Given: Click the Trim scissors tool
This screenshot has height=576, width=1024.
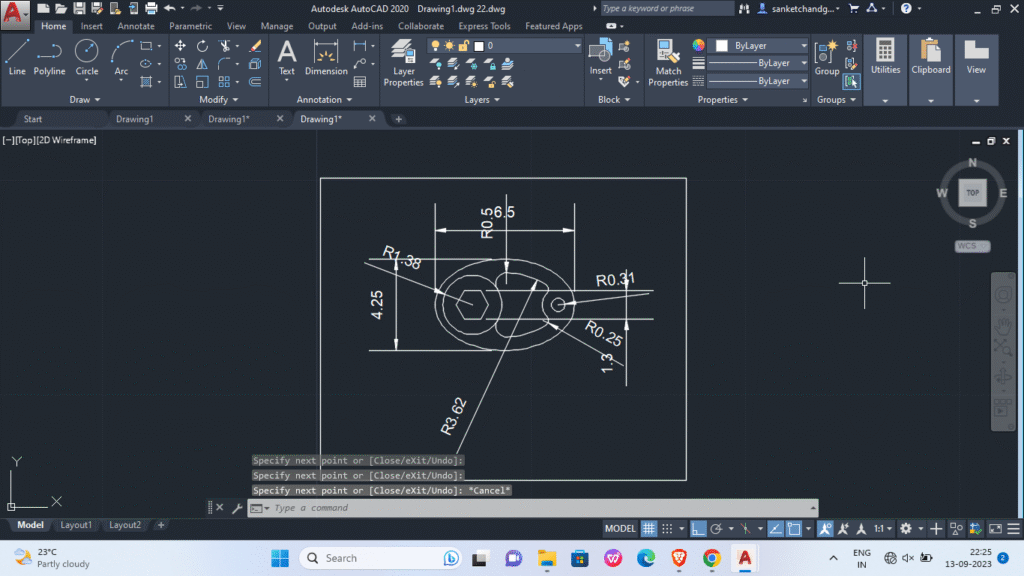Looking at the screenshot, I should pyautogui.click(x=224, y=46).
